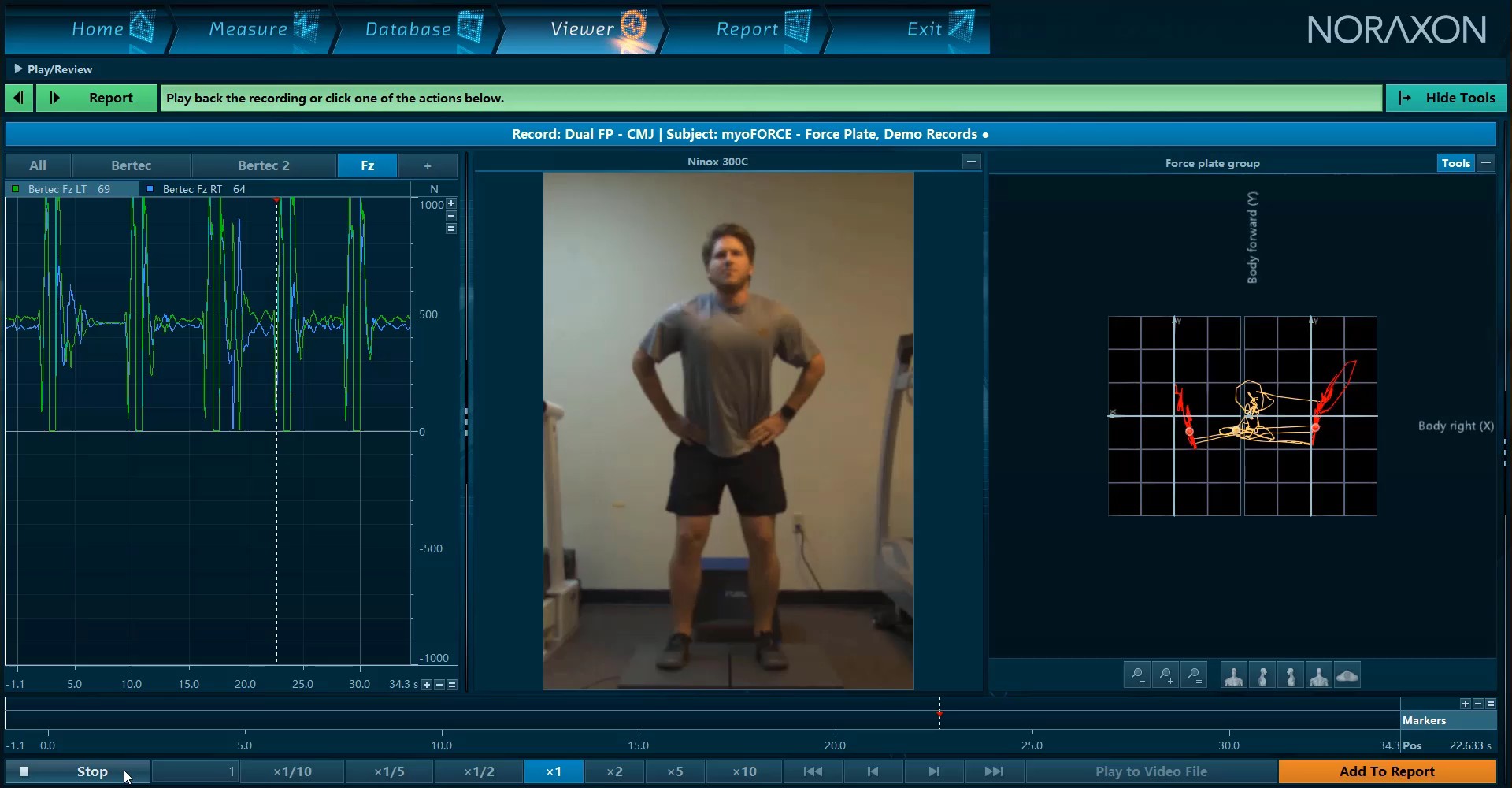Jump to the recording start
Screen dimensions: 1512x788
click(x=813, y=771)
